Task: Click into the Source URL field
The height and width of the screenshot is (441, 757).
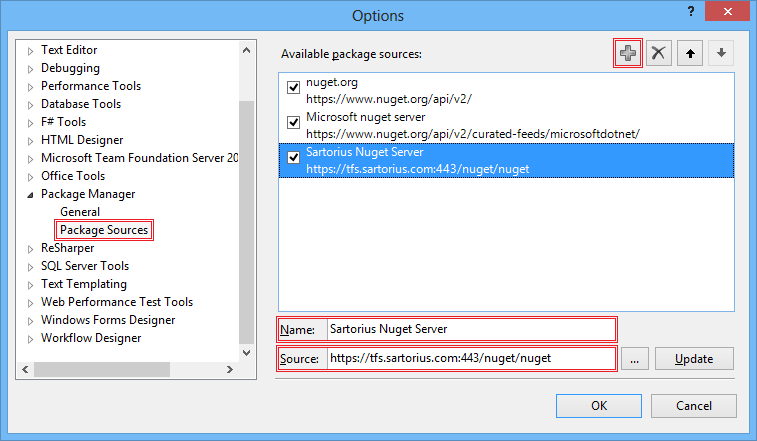Action: (x=471, y=358)
